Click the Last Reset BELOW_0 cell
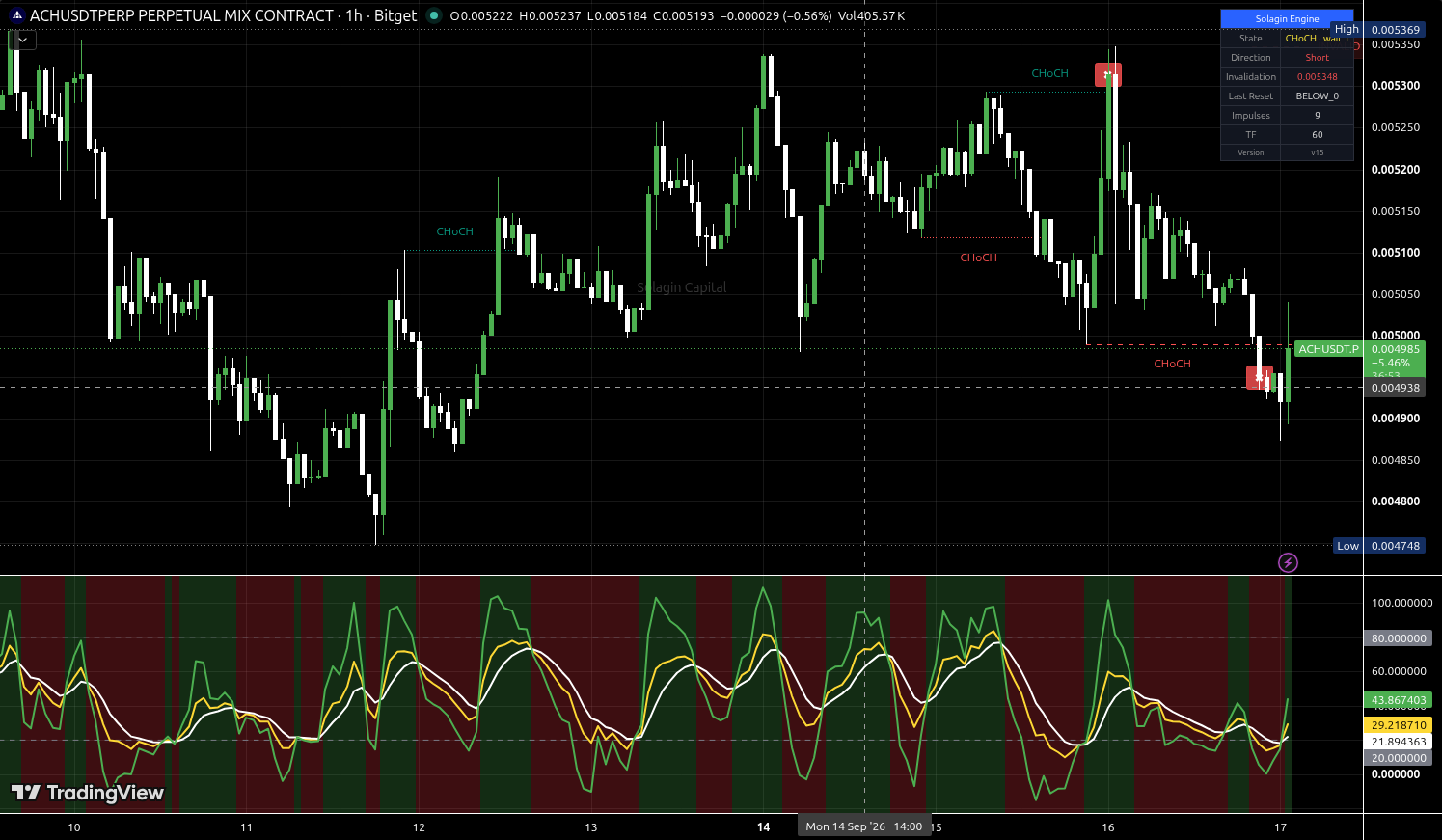Screen dimensions: 1442x840 point(1317,96)
